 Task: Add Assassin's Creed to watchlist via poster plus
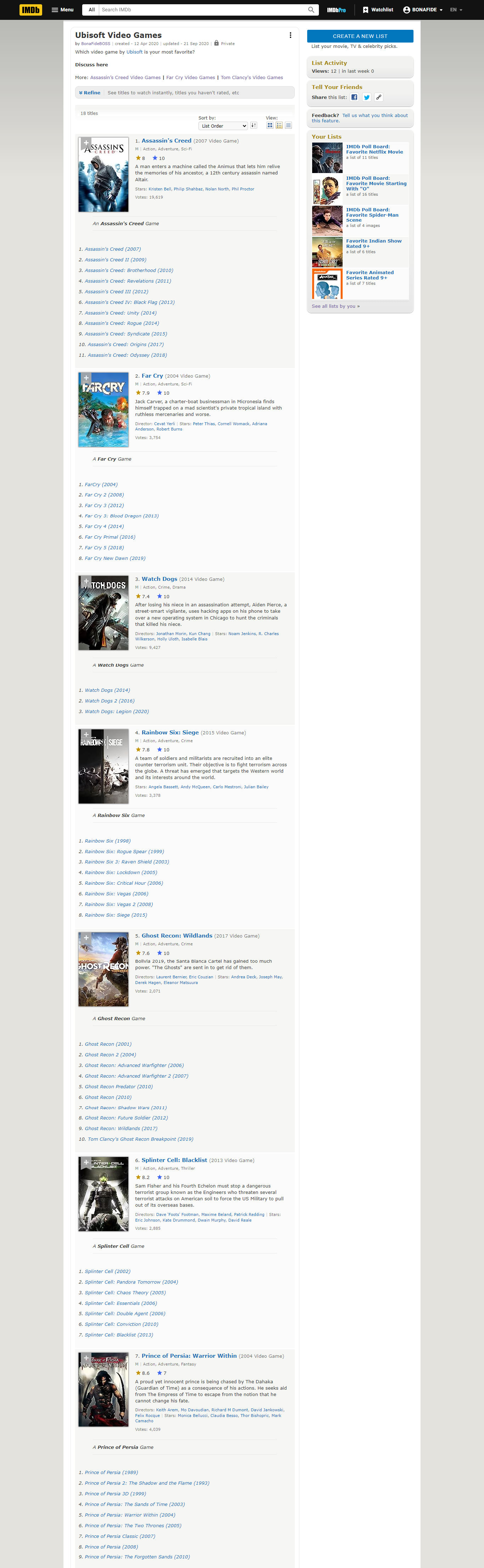point(86,143)
